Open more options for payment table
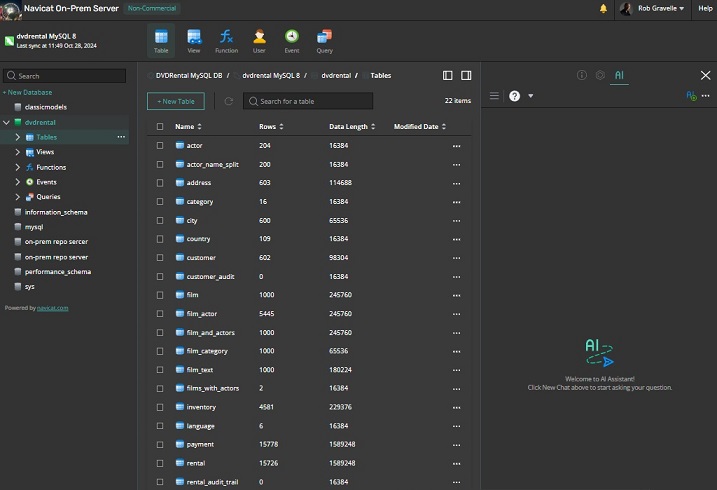Viewport: 717px width, 490px height. coord(456,445)
